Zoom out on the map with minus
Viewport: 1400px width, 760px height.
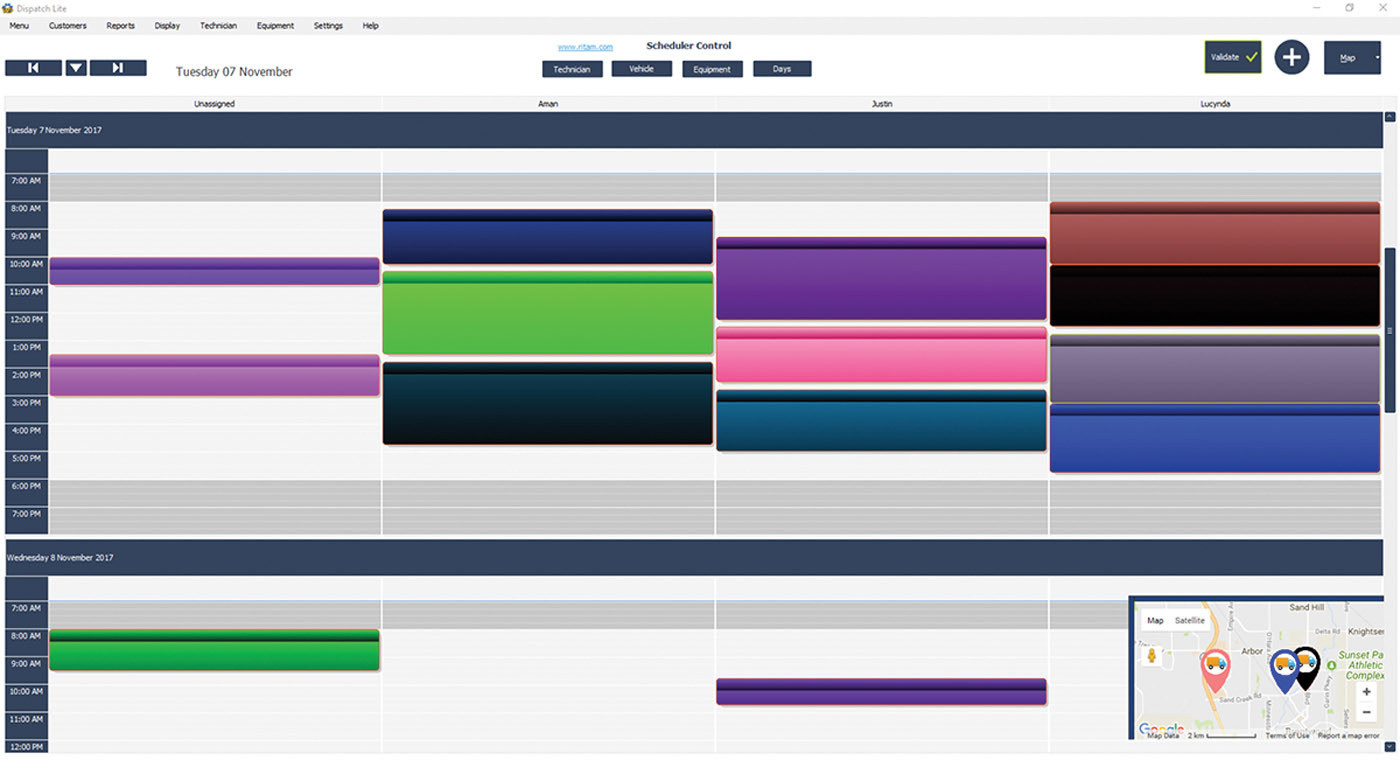tap(1366, 712)
